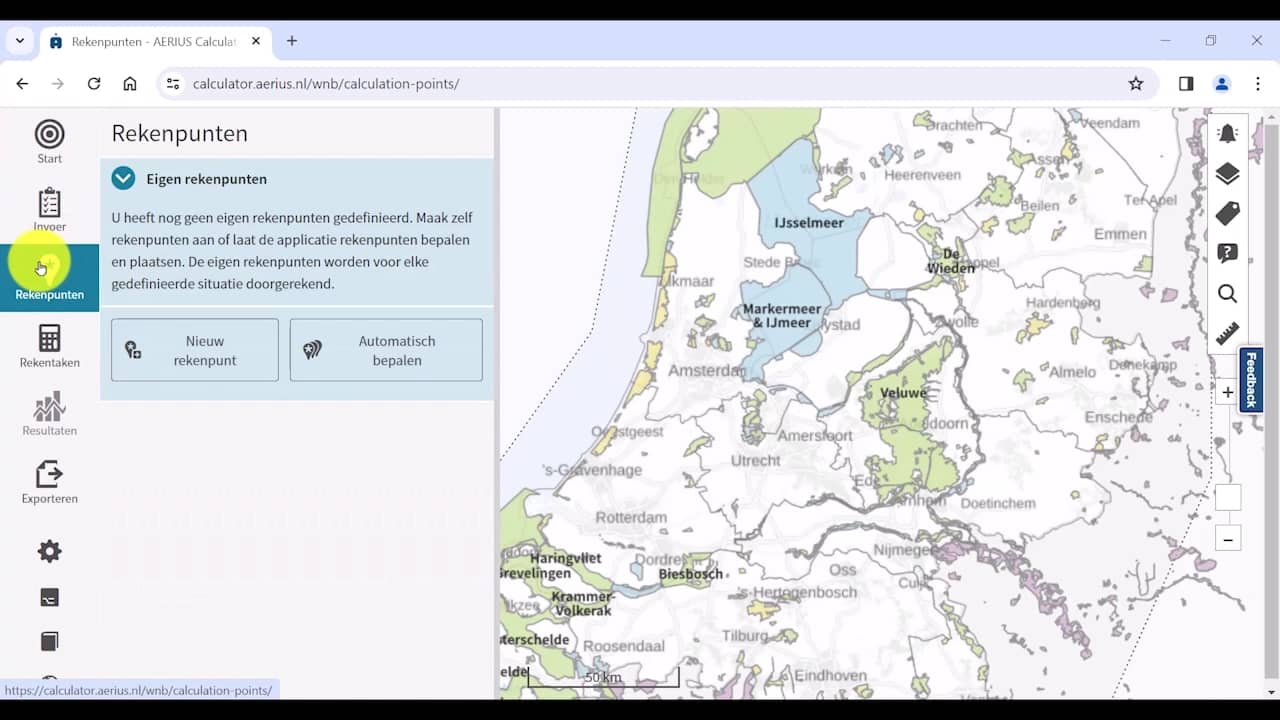This screenshot has height=720, width=1280.
Task: Open the notifications bell on map
Action: pyautogui.click(x=1227, y=134)
